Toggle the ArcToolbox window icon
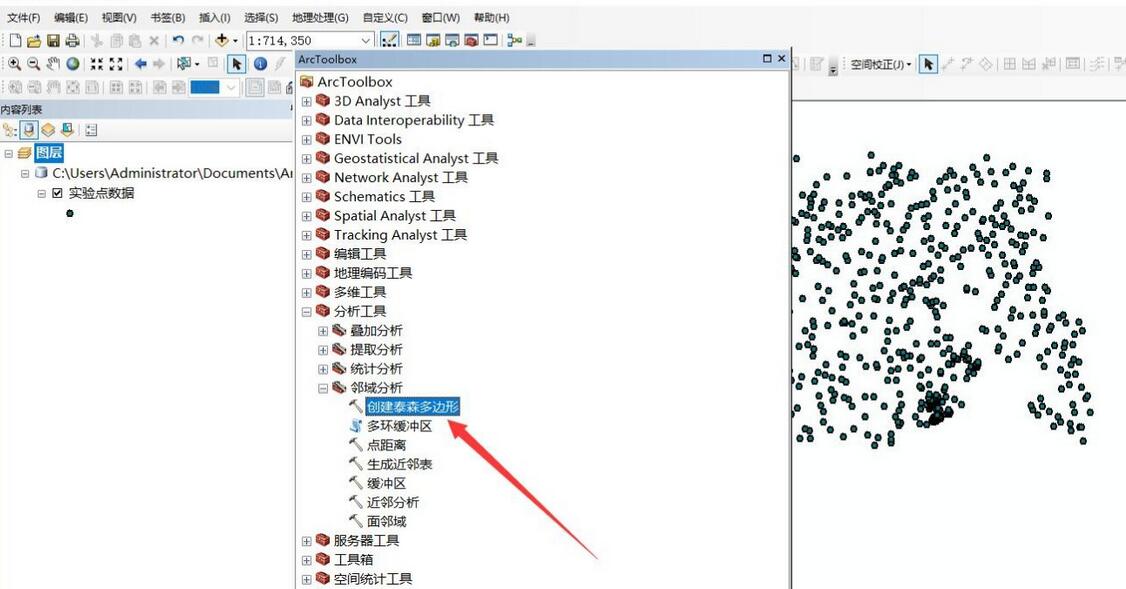This screenshot has height=589, width=1126. point(471,41)
